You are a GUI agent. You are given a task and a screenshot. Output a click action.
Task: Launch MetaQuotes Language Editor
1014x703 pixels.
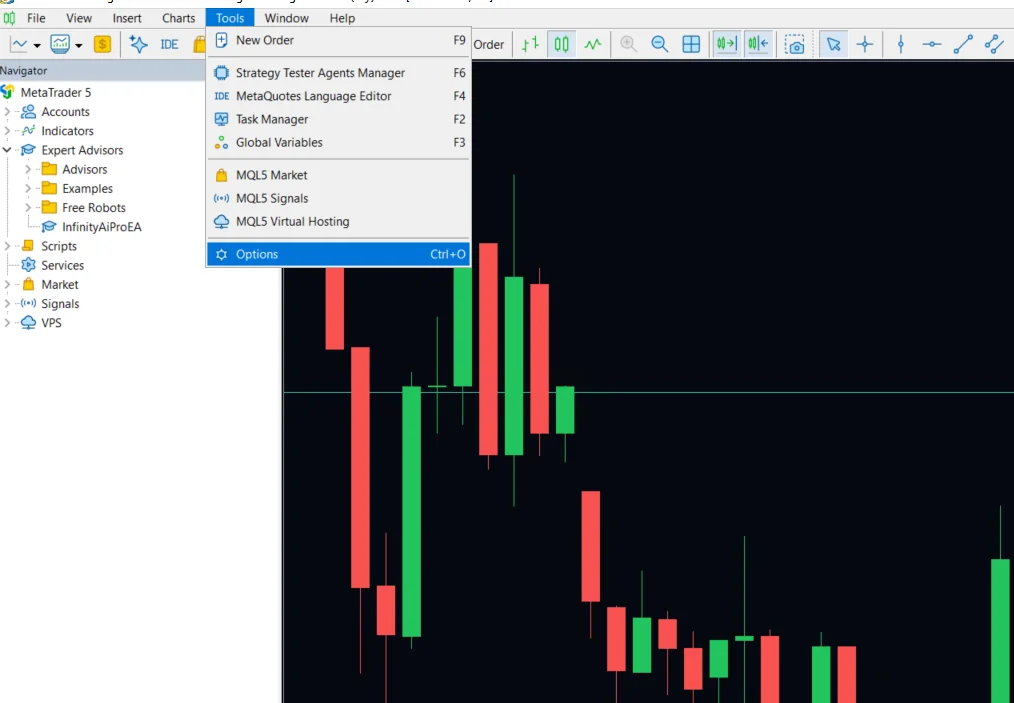point(339,96)
